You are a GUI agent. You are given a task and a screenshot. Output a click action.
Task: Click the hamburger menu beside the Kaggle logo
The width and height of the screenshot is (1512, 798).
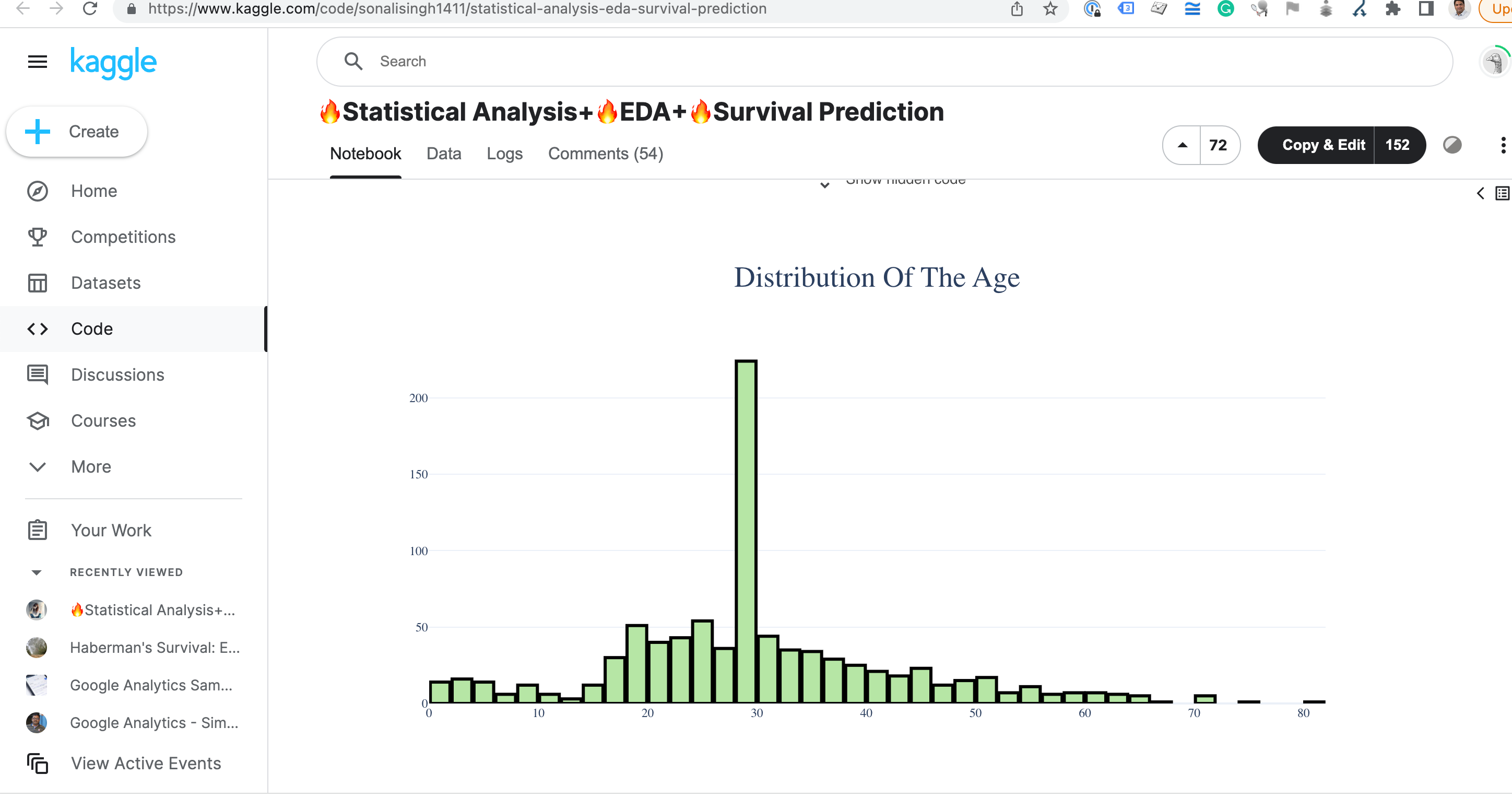[37, 61]
